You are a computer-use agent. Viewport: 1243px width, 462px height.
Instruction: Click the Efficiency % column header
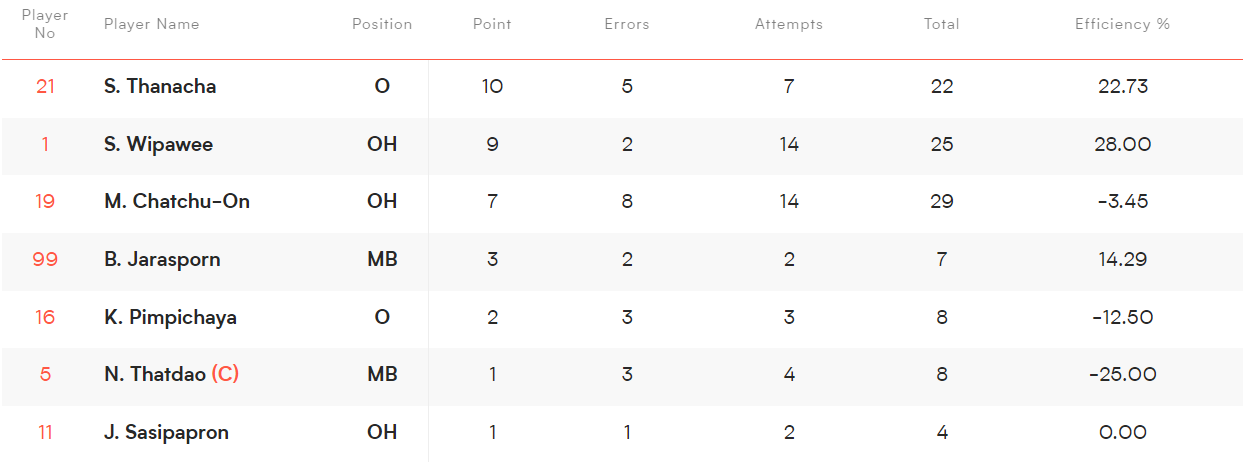click(1122, 24)
